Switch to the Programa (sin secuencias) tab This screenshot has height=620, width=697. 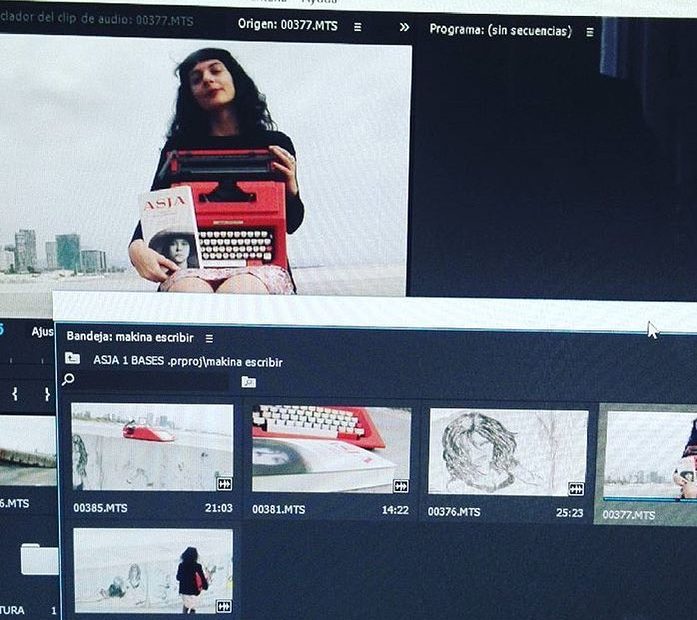[501, 30]
